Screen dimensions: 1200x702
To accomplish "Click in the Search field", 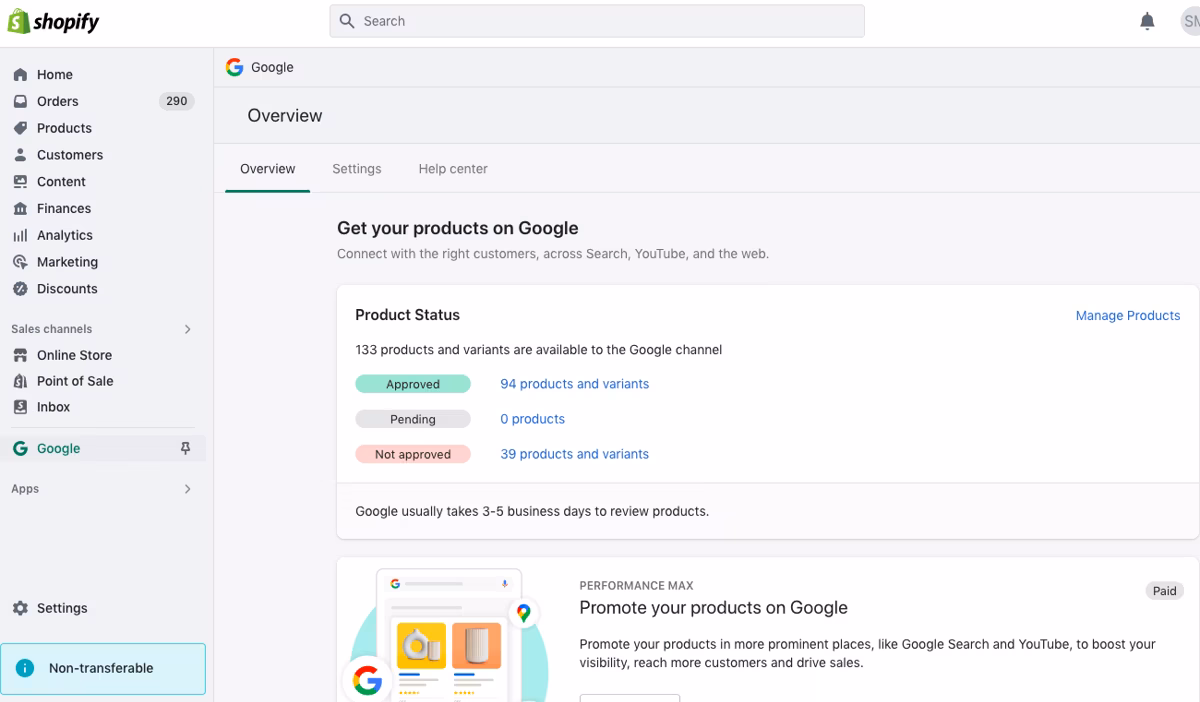I will point(597,21).
